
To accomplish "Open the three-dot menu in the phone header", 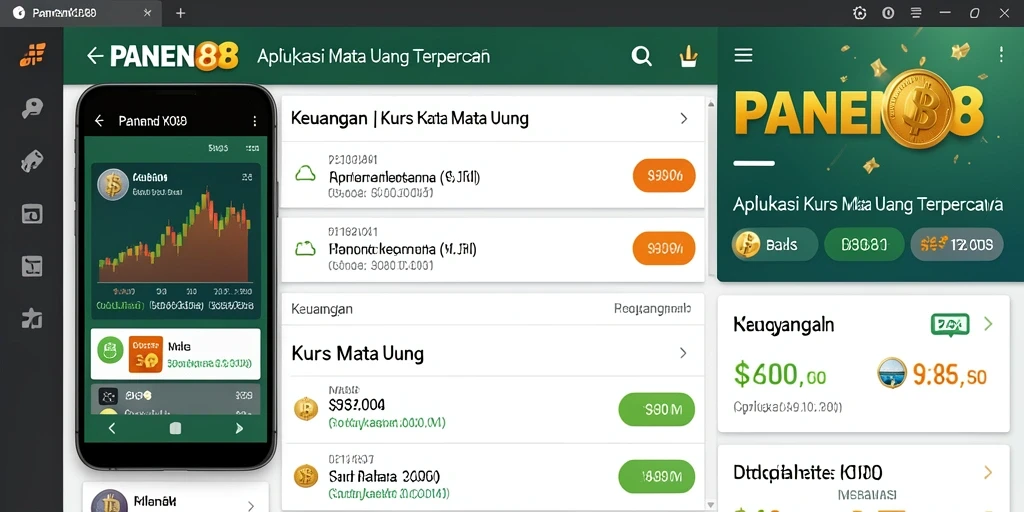I will coord(255,121).
